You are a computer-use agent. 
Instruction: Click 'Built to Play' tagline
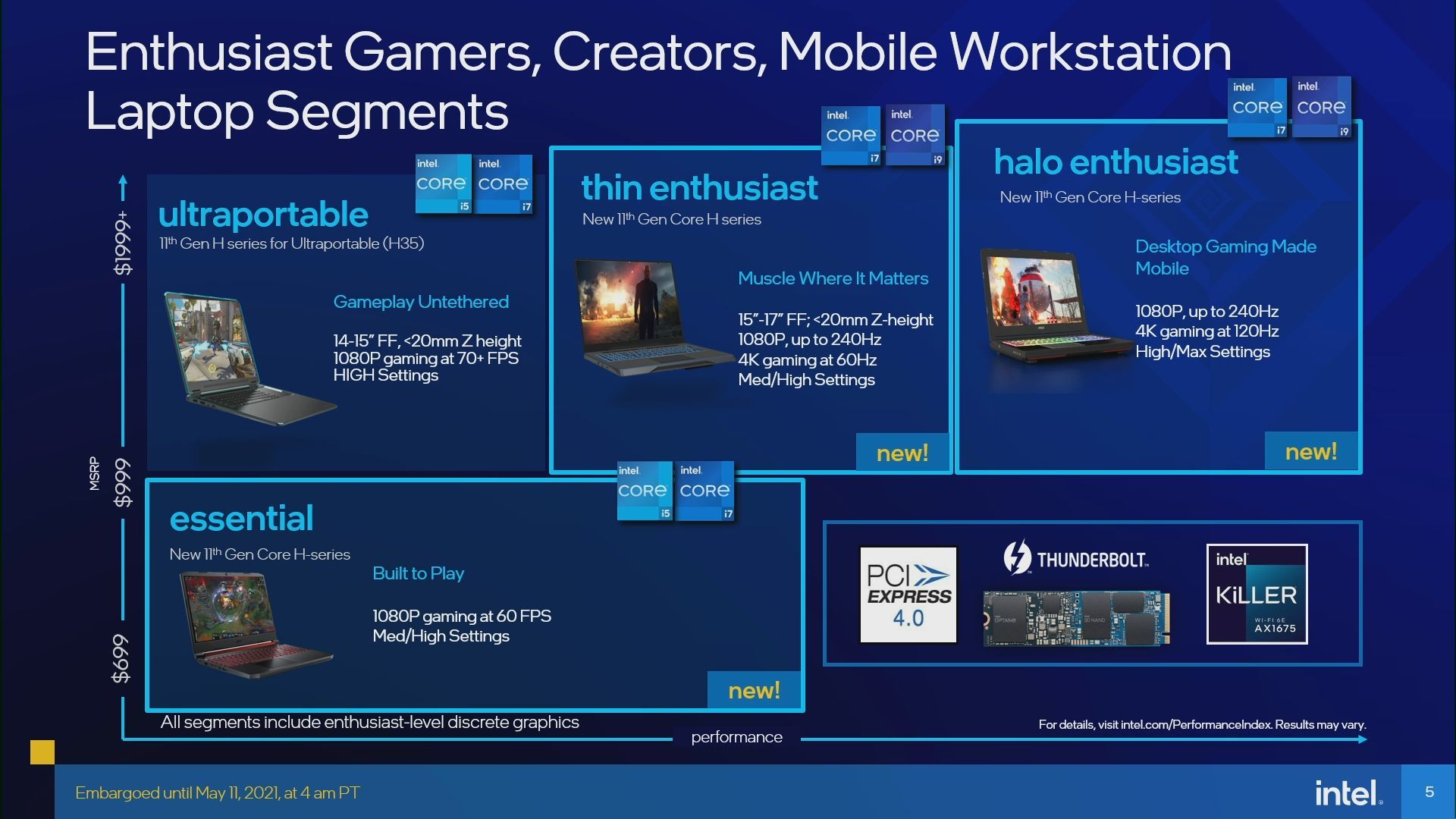click(418, 573)
